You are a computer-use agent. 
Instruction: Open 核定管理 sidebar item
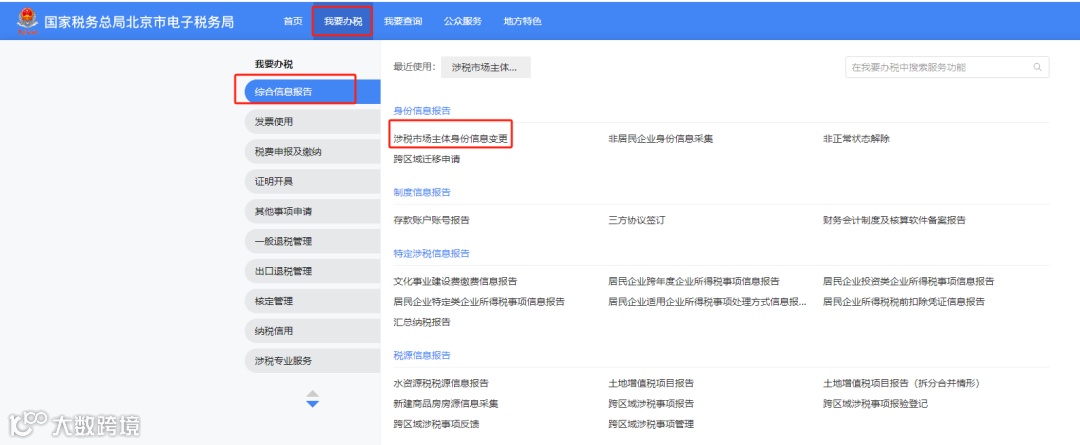point(313,301)
